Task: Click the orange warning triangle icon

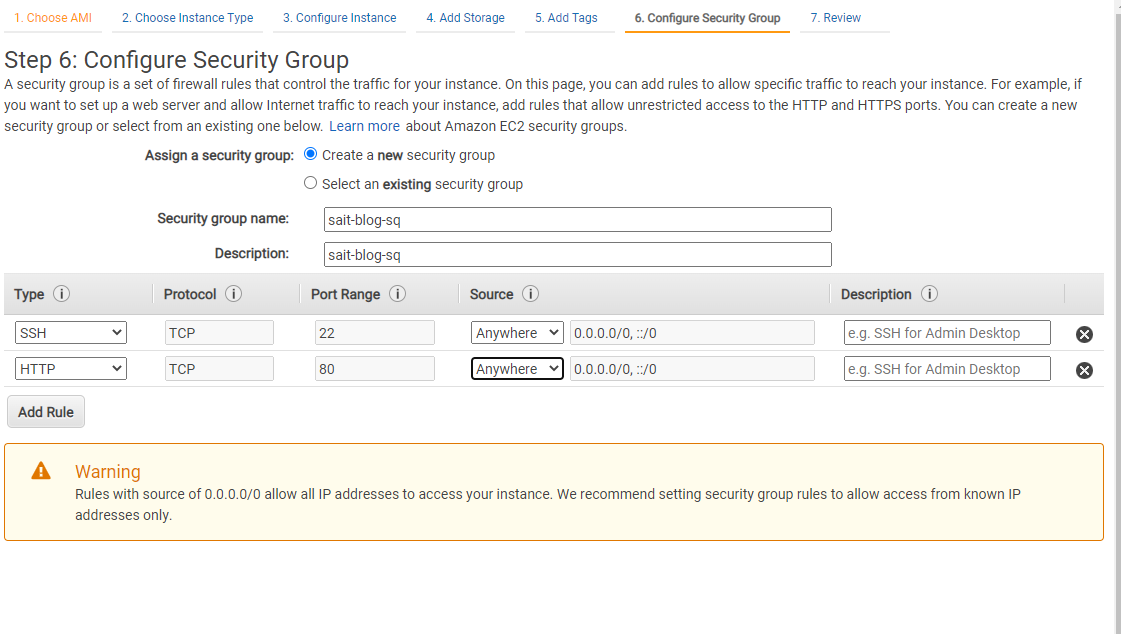Action: pos(41,470)
